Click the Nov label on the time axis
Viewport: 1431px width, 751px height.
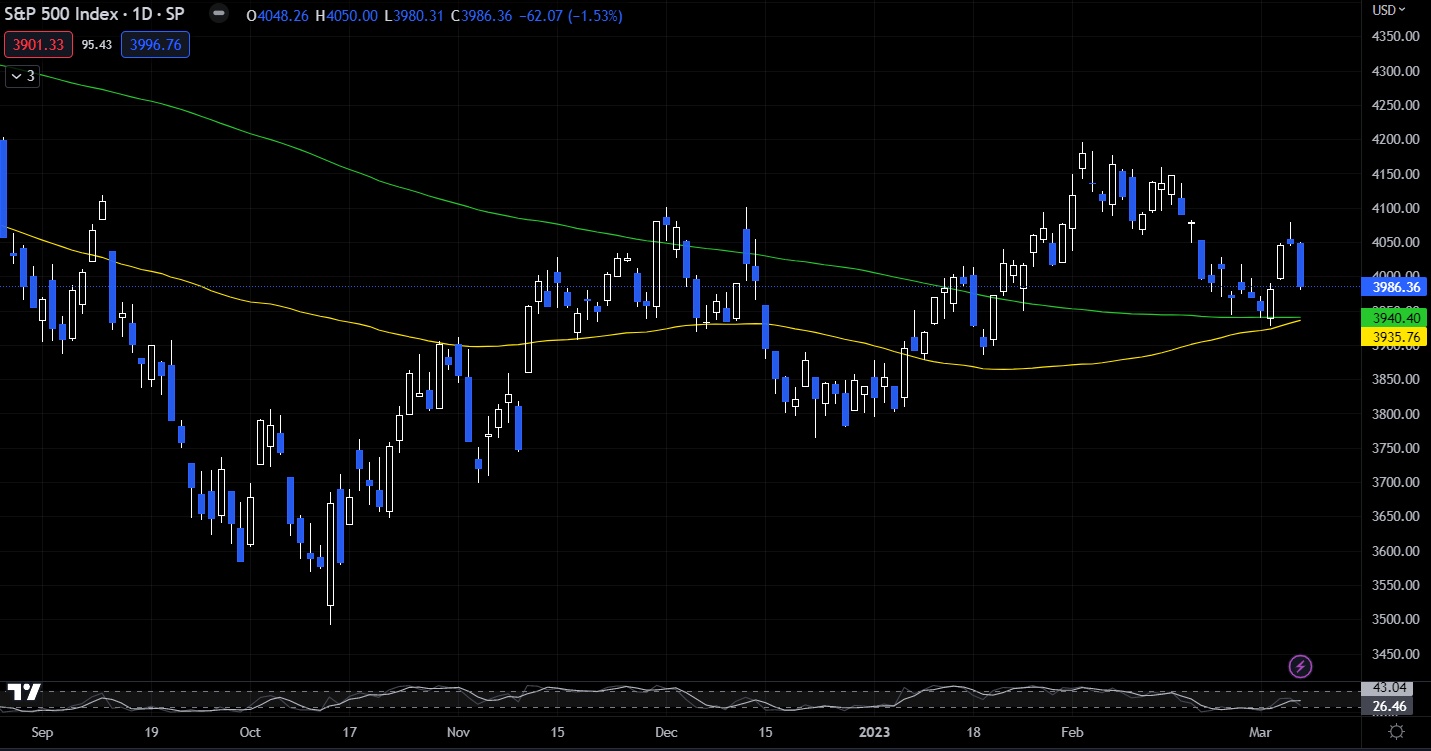coord(458,732)
